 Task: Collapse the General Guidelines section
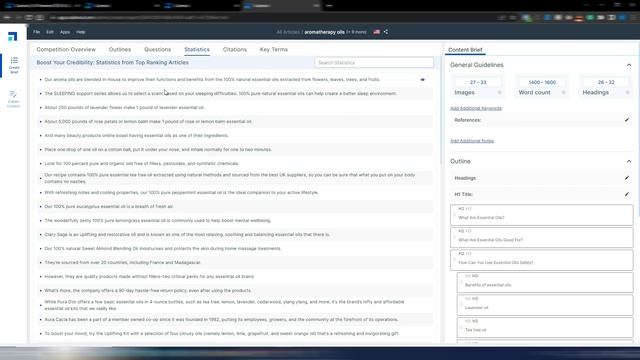coord(629,65)
